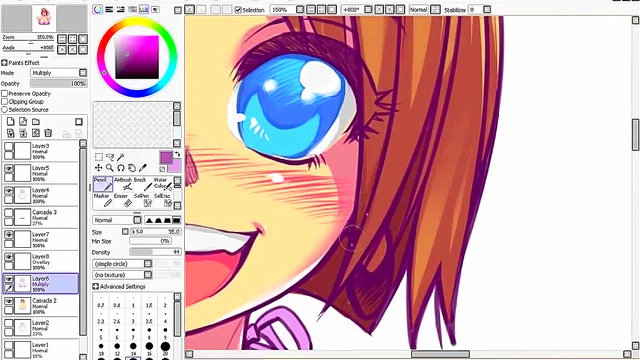The image size is (640, 360).
Task: Pick the move tool
Action: [99, 168]
